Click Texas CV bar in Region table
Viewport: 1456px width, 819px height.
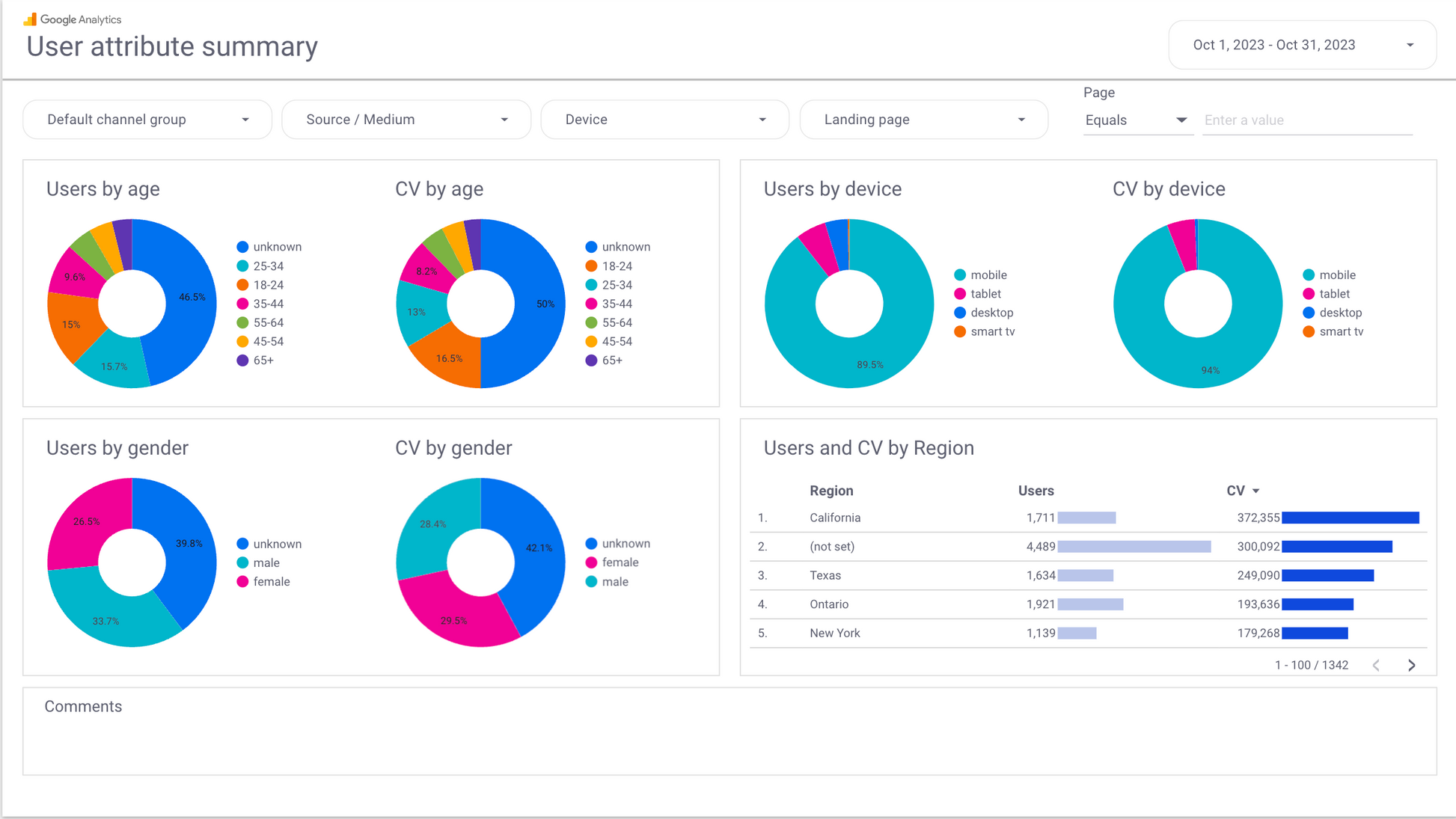point(1327,575)
